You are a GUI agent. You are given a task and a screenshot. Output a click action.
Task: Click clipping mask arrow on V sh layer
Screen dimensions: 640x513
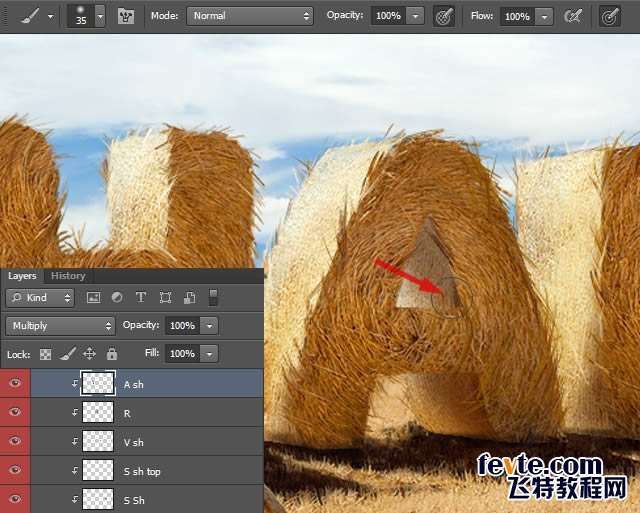click(x=75, y=441)
